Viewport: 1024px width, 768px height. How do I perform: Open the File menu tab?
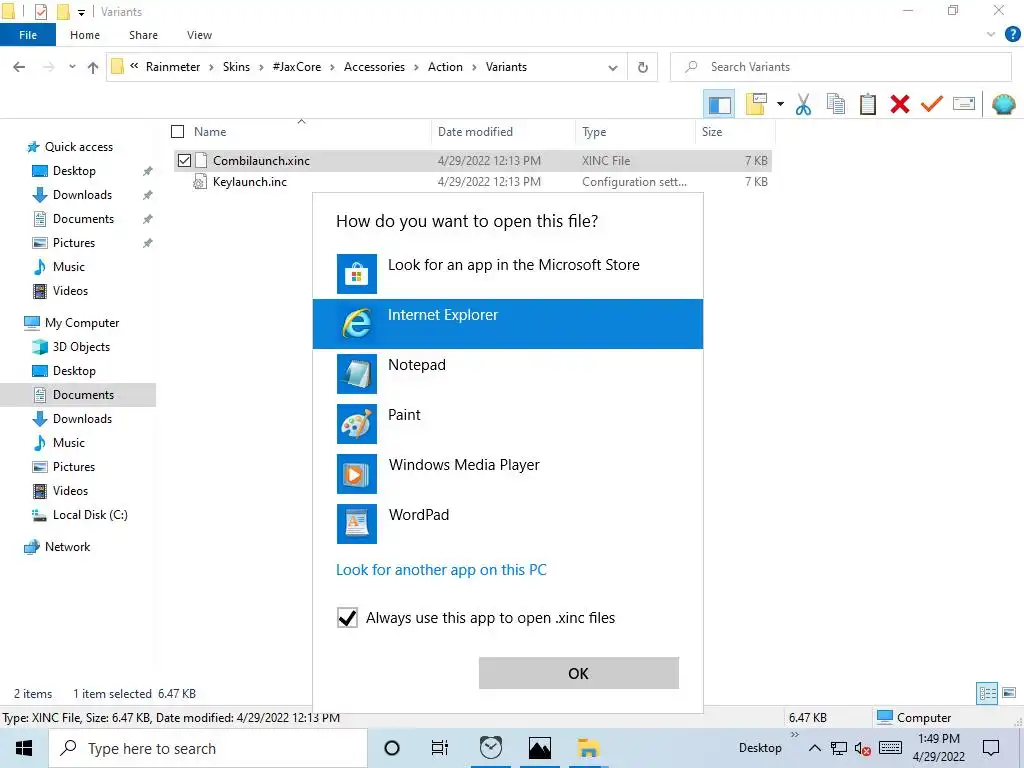tap(28, 35)
